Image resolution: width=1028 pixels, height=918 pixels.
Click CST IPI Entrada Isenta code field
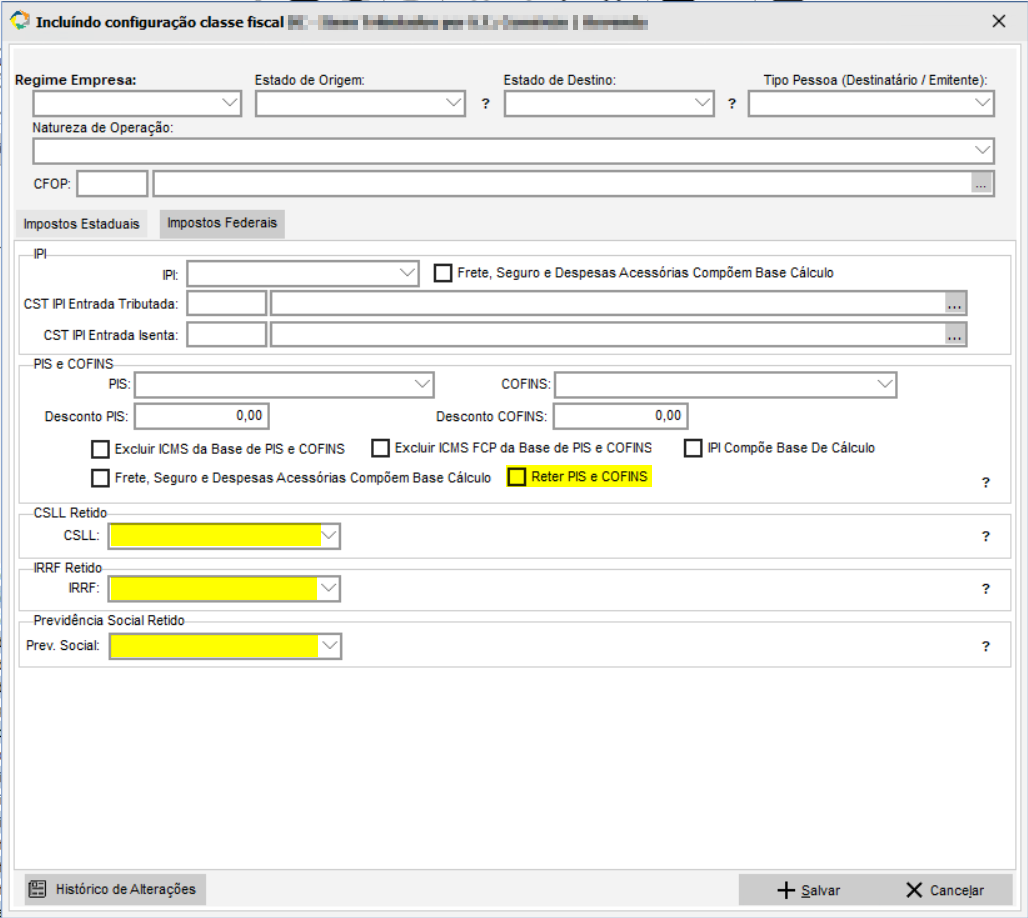pyautogui.click(x=227, y=335)
